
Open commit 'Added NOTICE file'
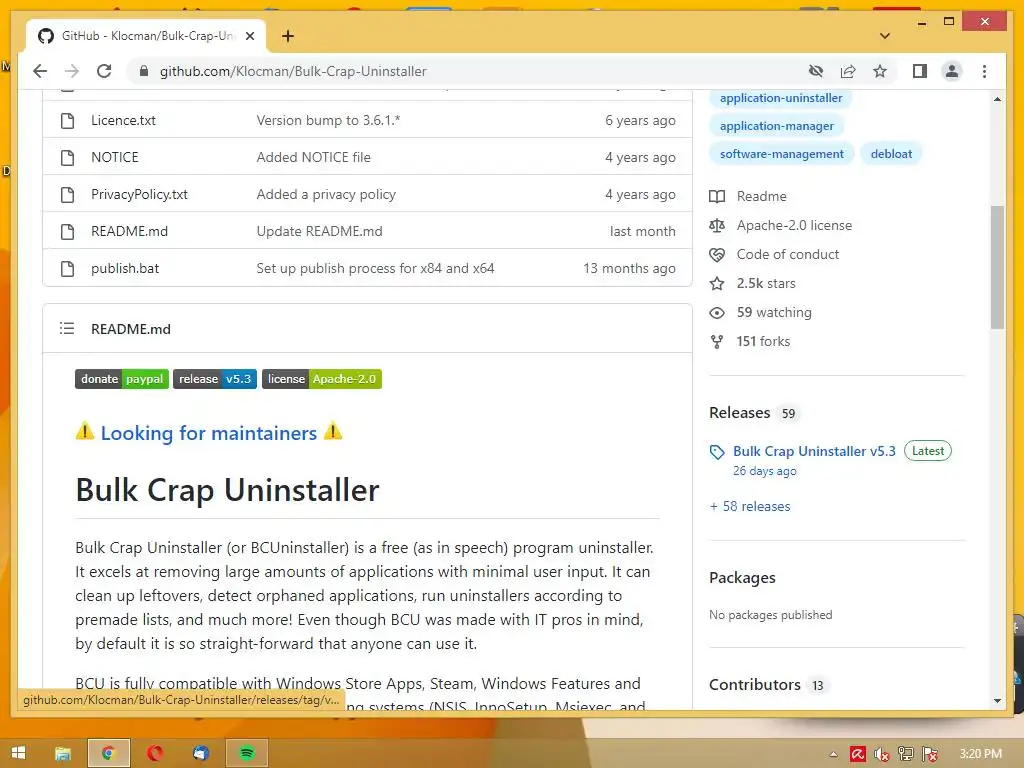[313, 157]
